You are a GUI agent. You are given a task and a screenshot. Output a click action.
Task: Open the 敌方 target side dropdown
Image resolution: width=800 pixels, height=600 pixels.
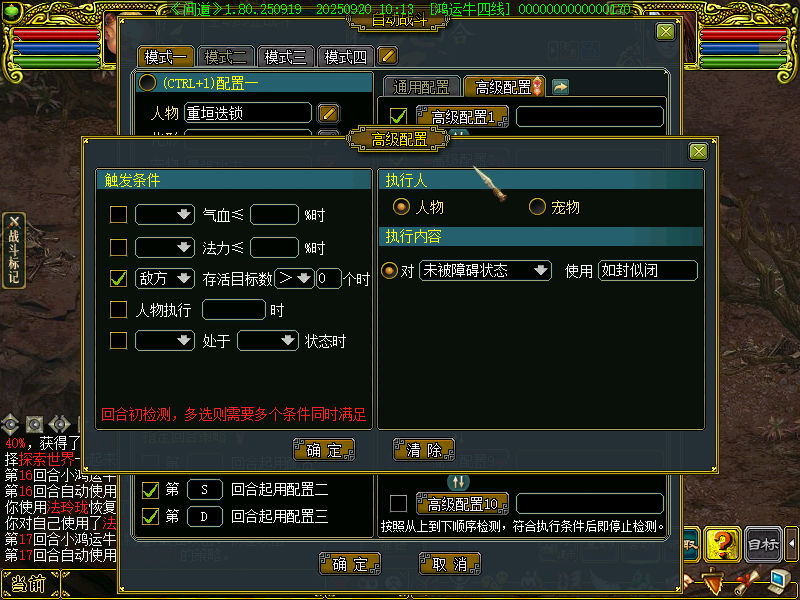coord(164,279)
